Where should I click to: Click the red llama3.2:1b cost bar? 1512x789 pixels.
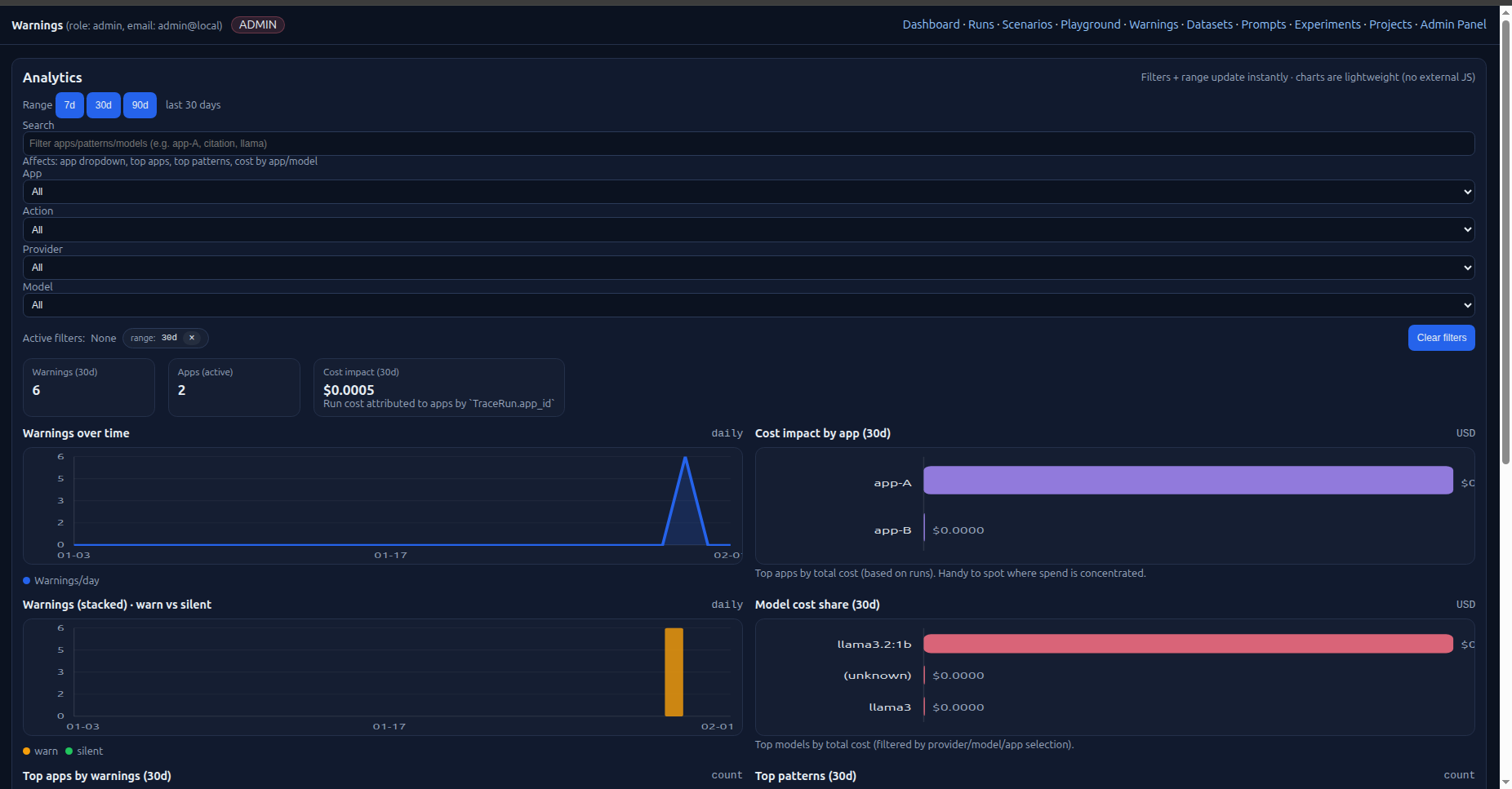coord(1188,644)
